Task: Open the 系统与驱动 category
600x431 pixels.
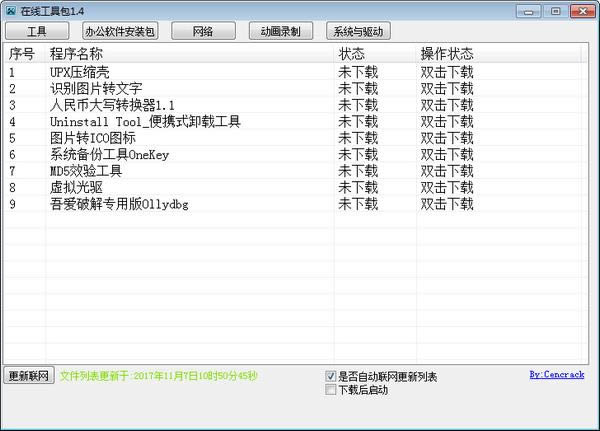Action: [358, 31]
